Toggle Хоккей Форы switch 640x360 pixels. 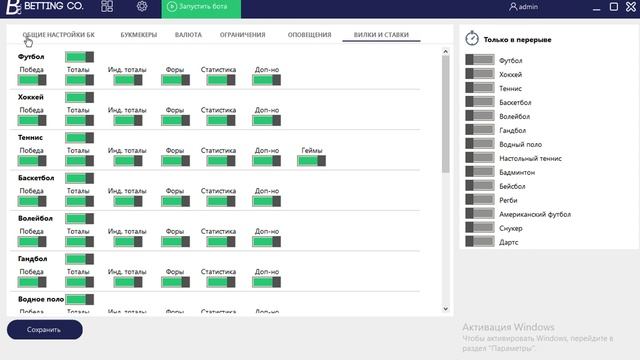pos(176,120)
